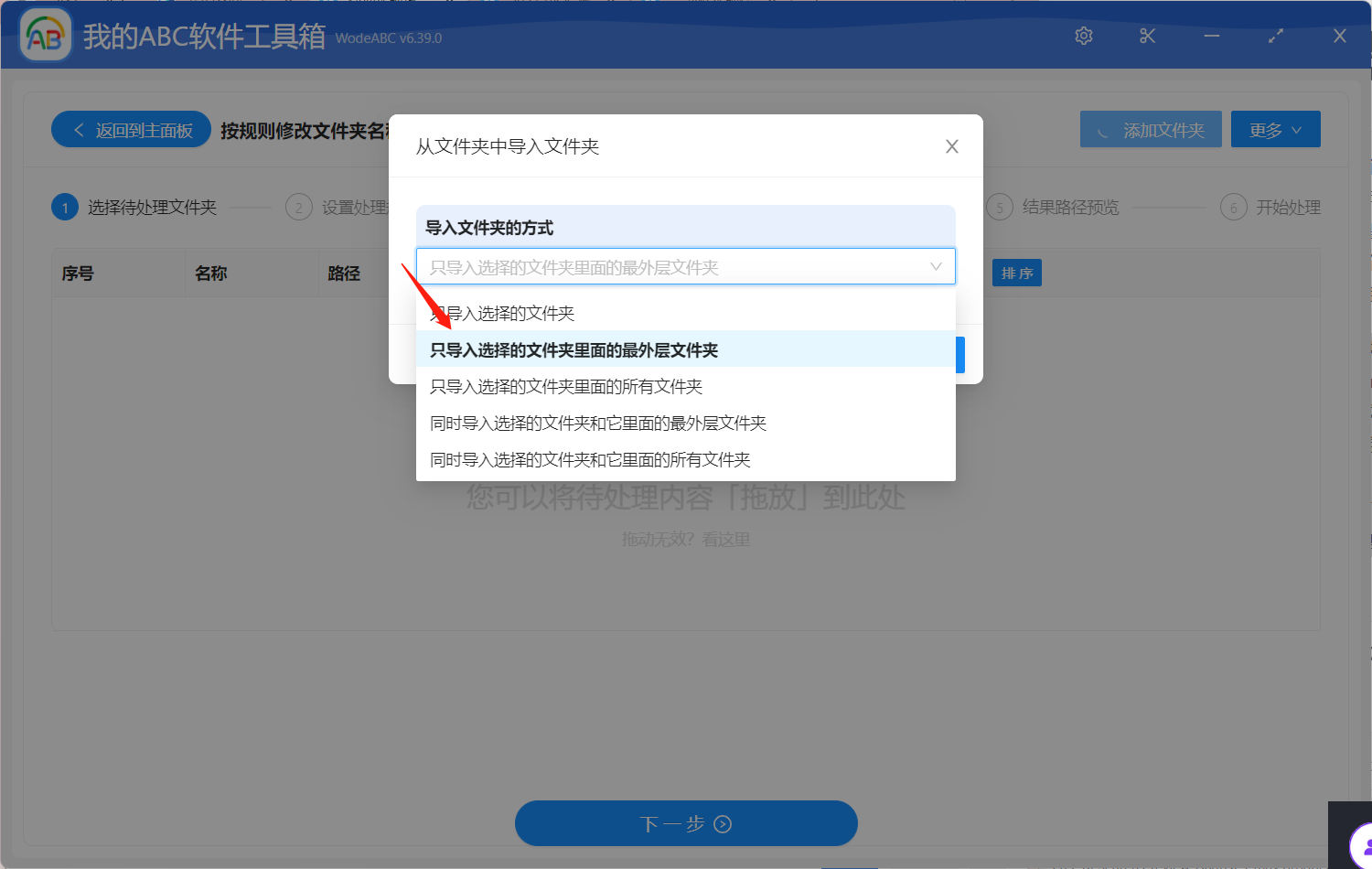Click the circular arrow icon on 下一步 button
Viewport: 1372px width, 869px height.
(x=722, y=823)
